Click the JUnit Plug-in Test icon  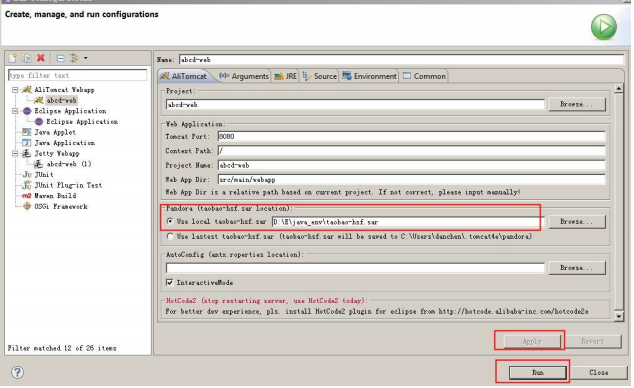(27, 185)
